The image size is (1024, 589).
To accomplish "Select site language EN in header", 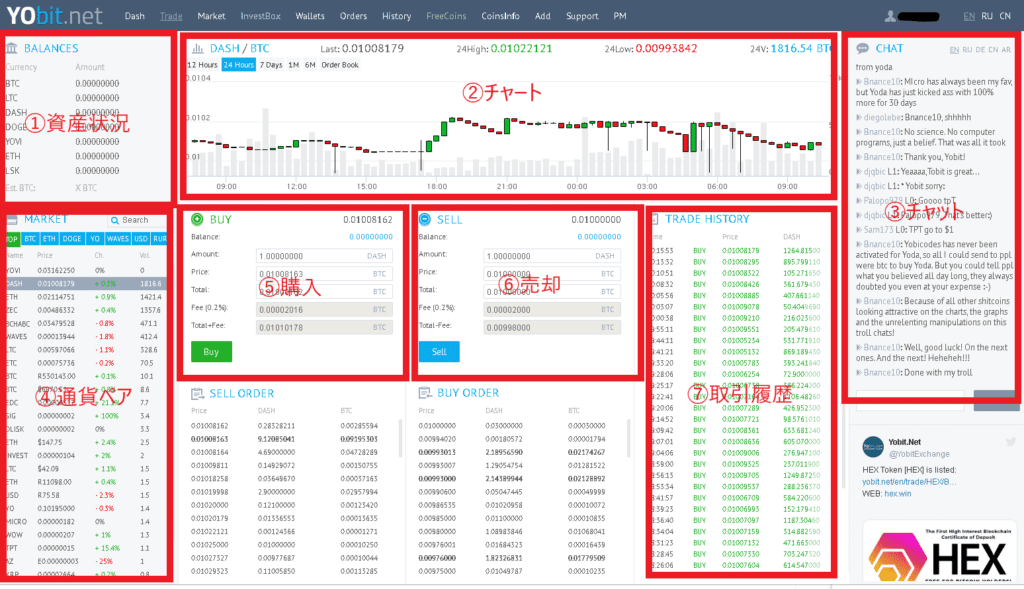I will 969,16.
